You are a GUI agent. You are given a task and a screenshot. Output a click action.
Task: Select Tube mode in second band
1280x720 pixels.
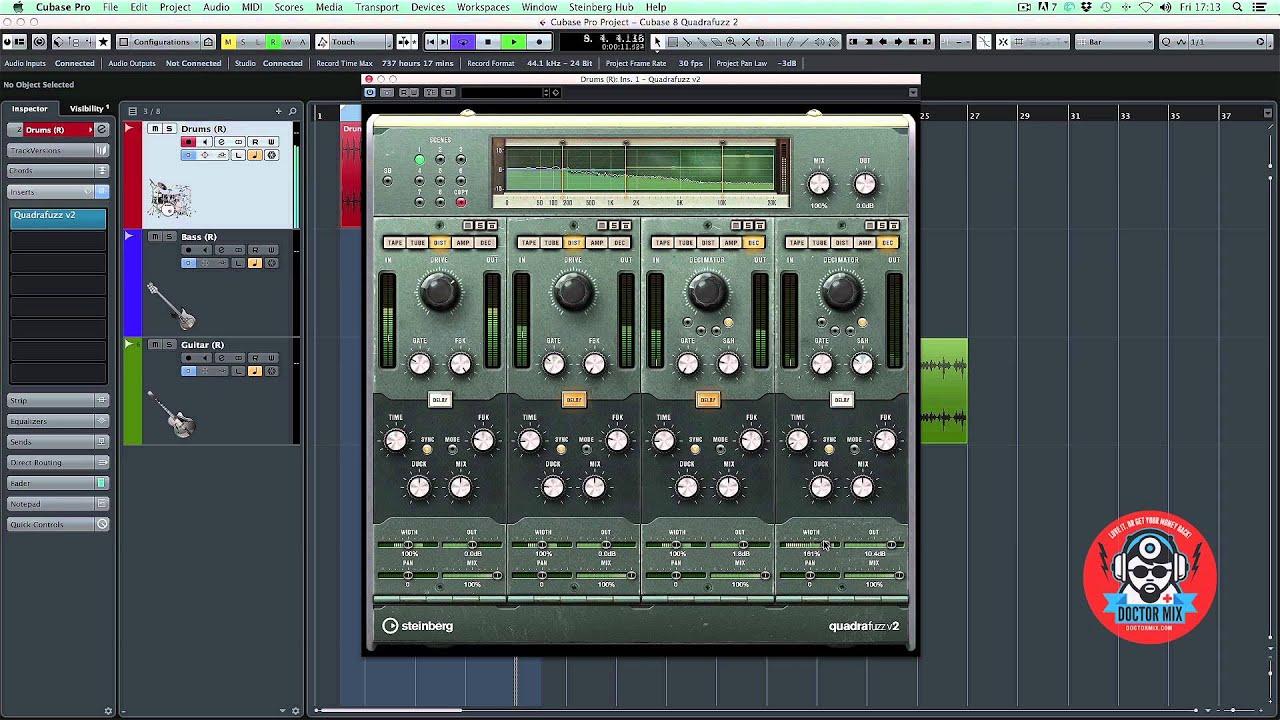552,243
